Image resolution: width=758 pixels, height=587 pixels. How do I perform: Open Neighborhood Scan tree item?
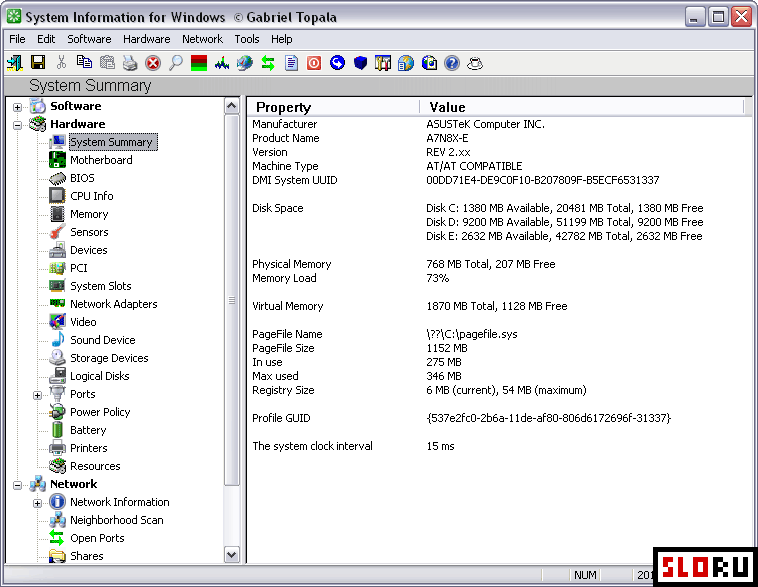pos(117,520)
